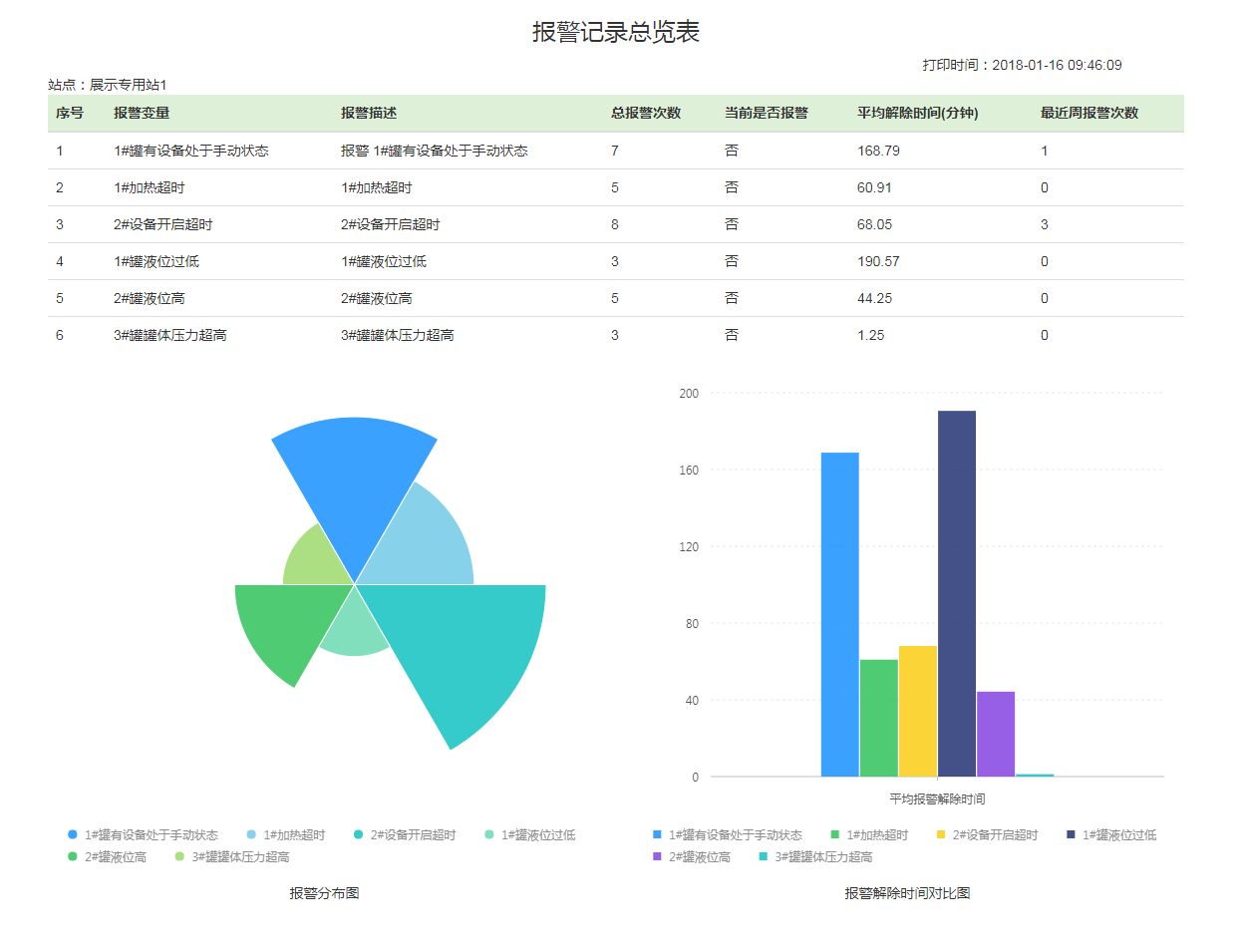Select the 2#设备开启超时 table row variable

(163, 224)
